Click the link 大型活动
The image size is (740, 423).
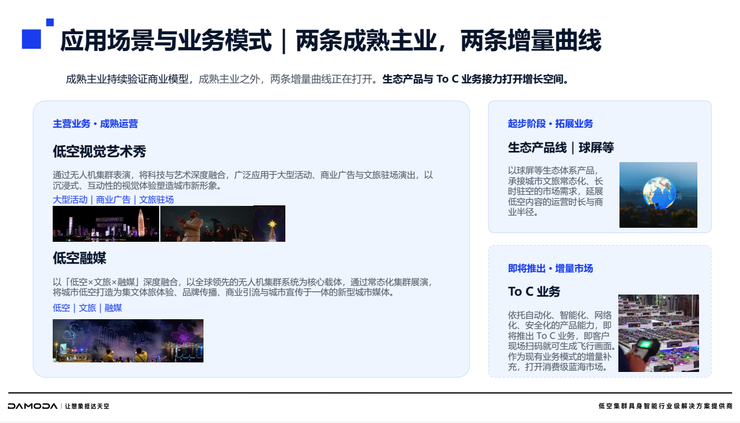tap(70, 200)
